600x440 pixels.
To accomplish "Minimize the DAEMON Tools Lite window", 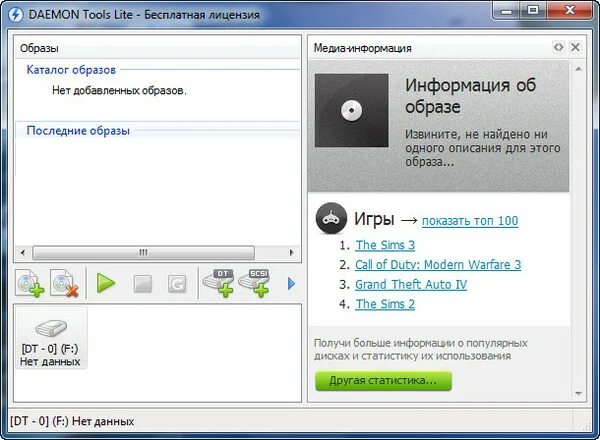I will coord(506,11).
